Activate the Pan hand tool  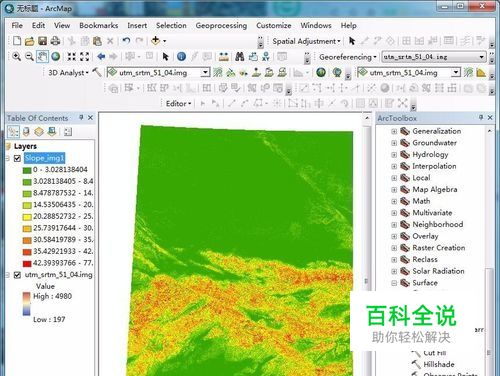point(42,57)
